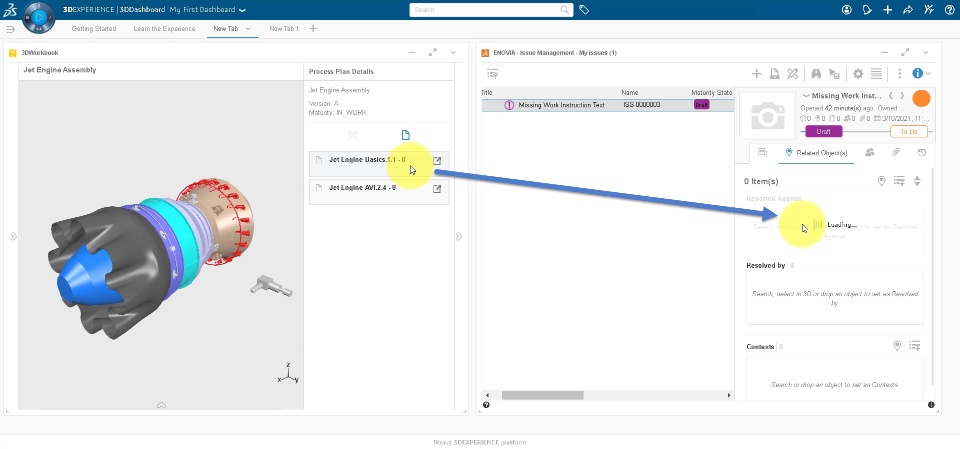960x449 pixels.
Task: Go to previous issue with left angle arrow
Action: coord(891,96)
